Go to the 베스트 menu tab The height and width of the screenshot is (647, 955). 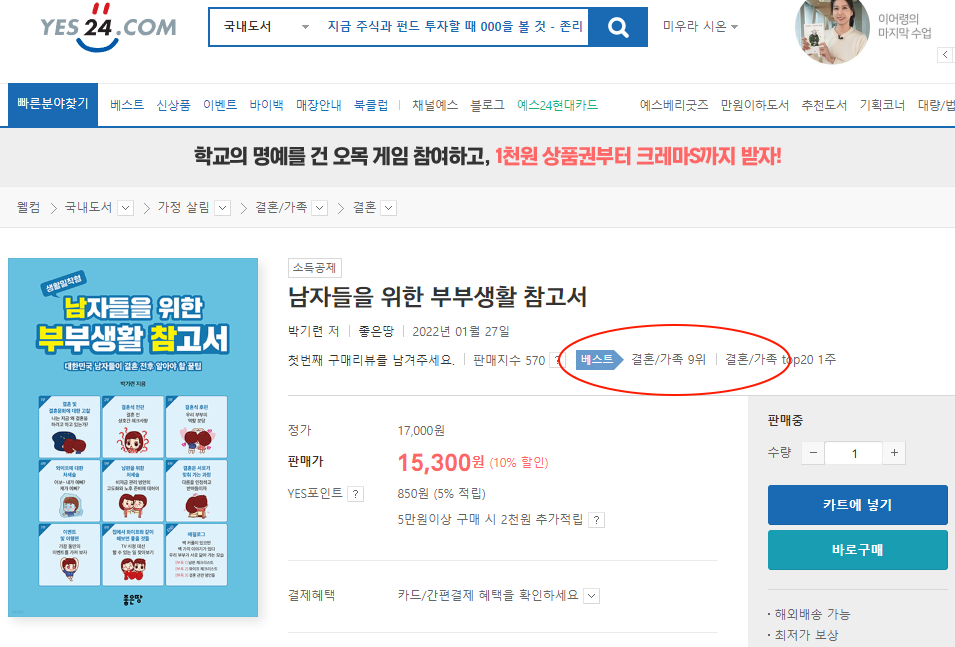click(127, 105)
